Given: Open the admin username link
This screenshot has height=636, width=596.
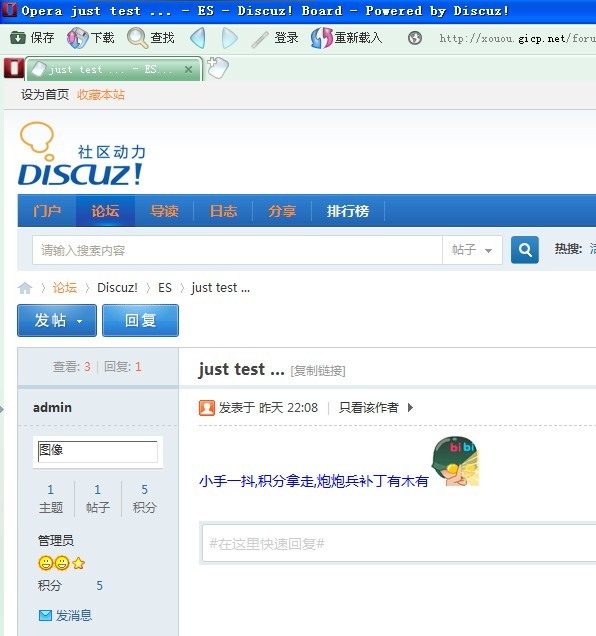Looking at the screenshot, I should (52, 407).
